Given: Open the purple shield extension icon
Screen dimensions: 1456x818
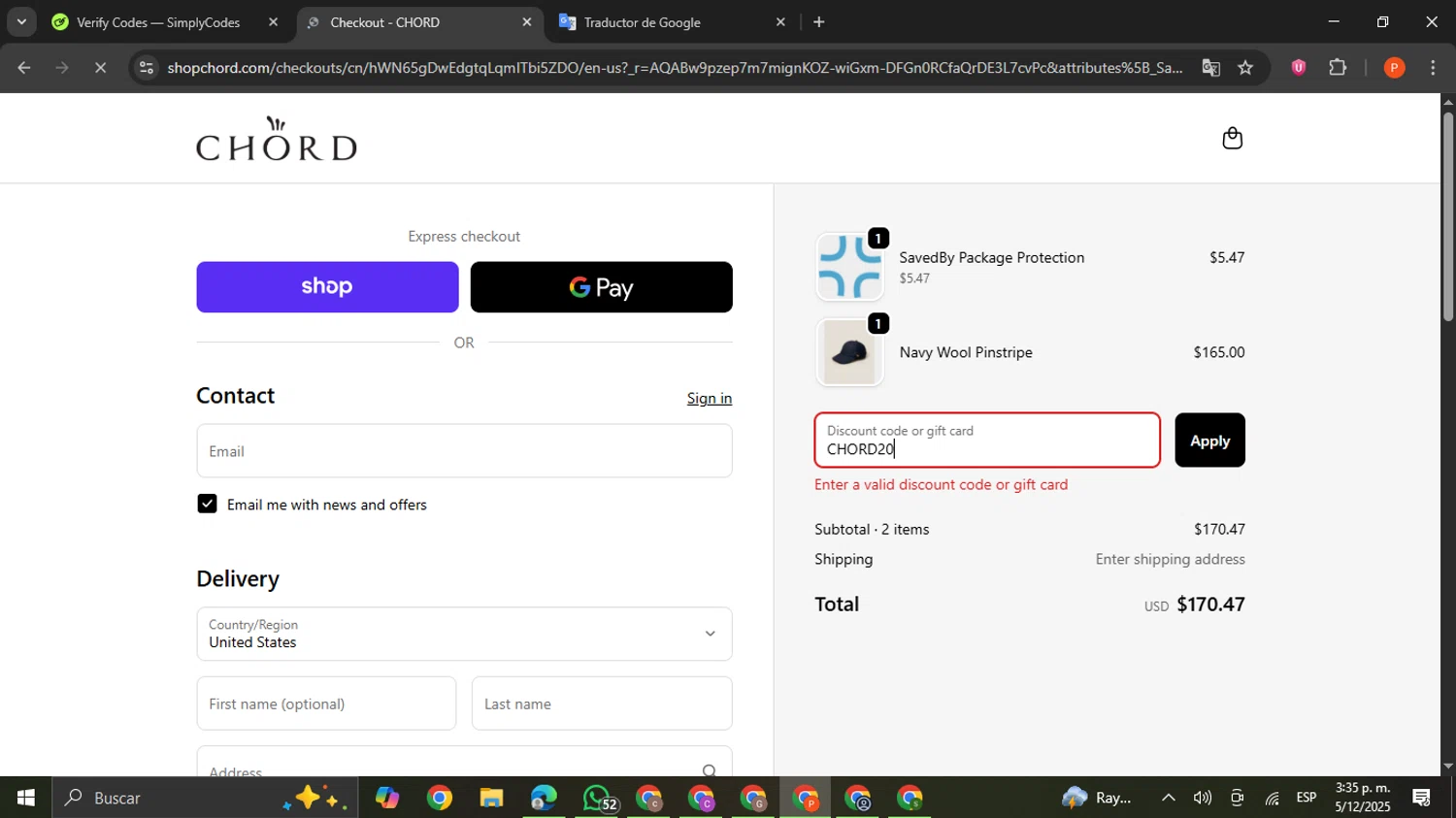Looking at the screenshot, I should 1299,67.
